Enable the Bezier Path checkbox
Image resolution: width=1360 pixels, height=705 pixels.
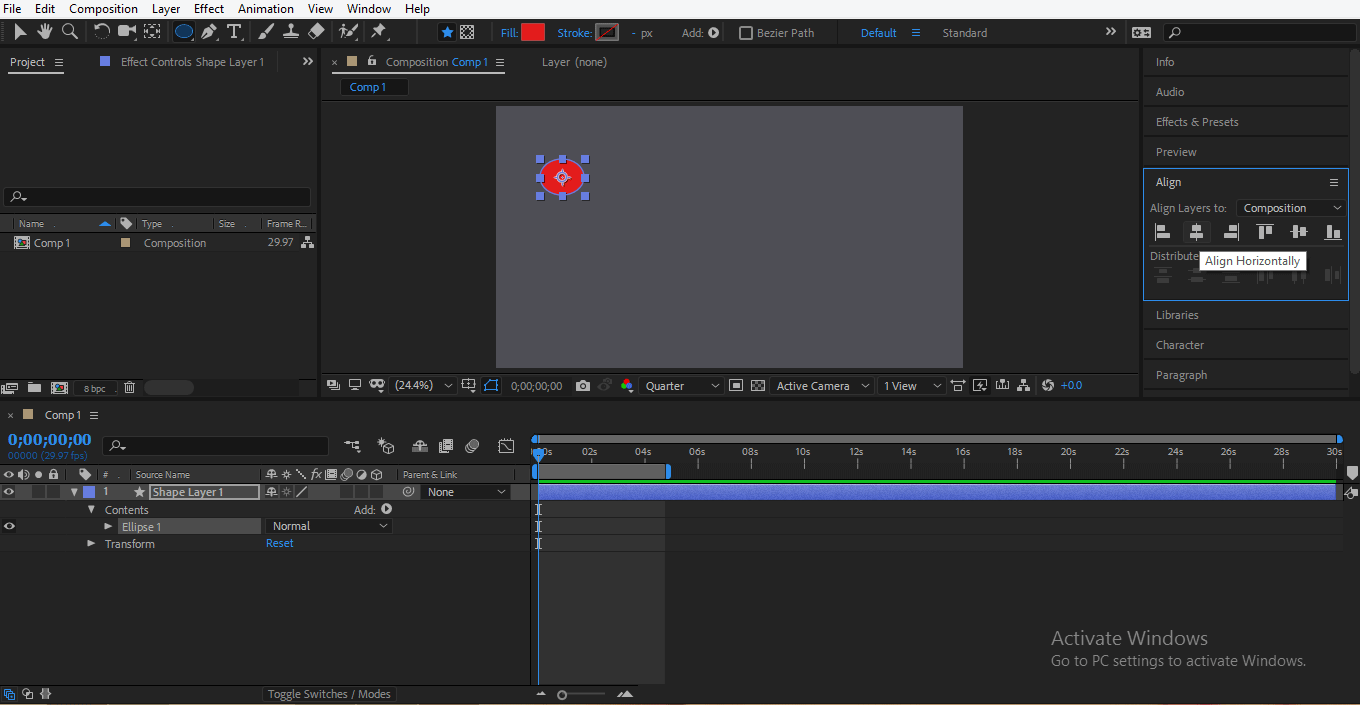745,33
